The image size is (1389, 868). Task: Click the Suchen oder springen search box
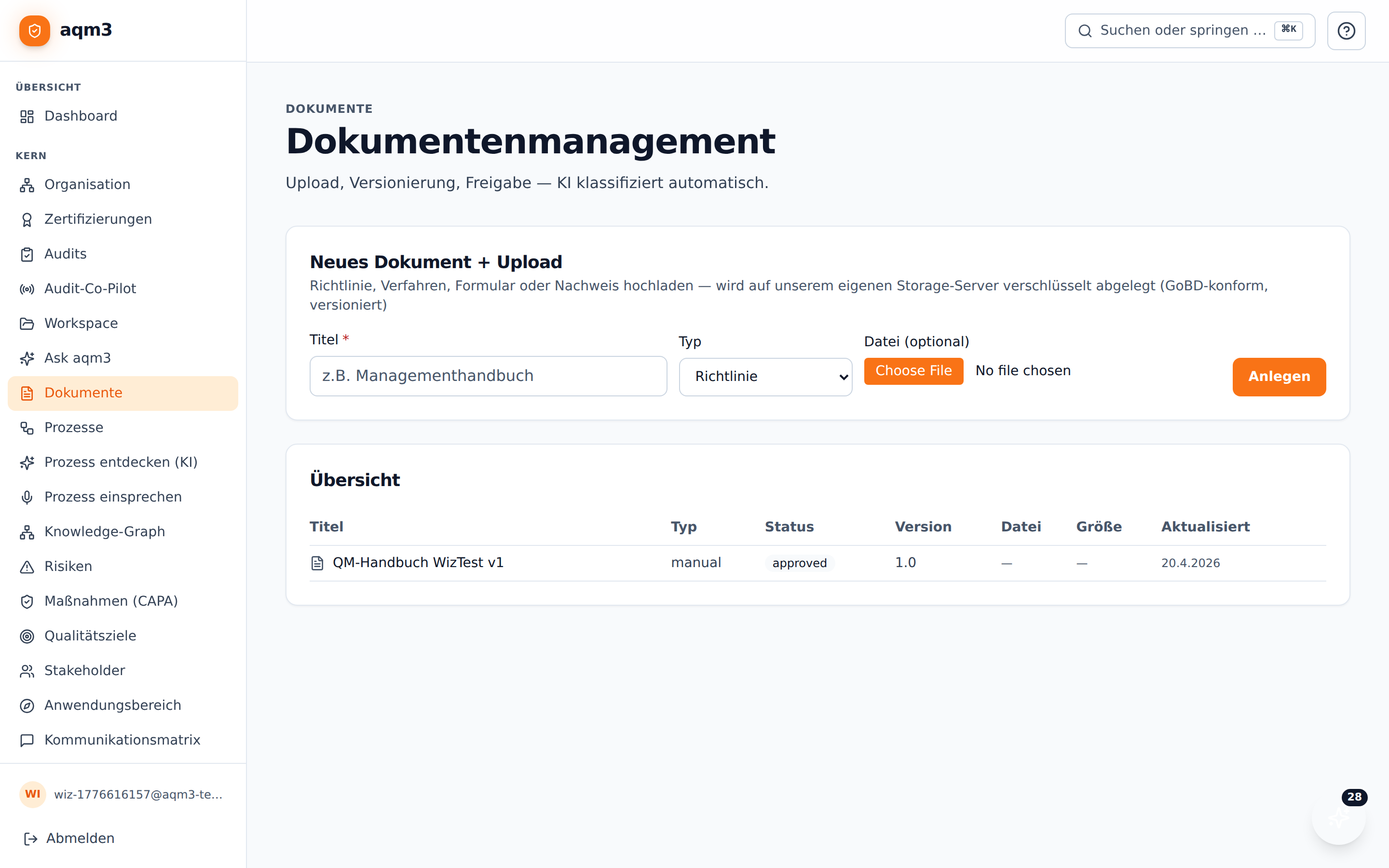tap(1189, 31)
